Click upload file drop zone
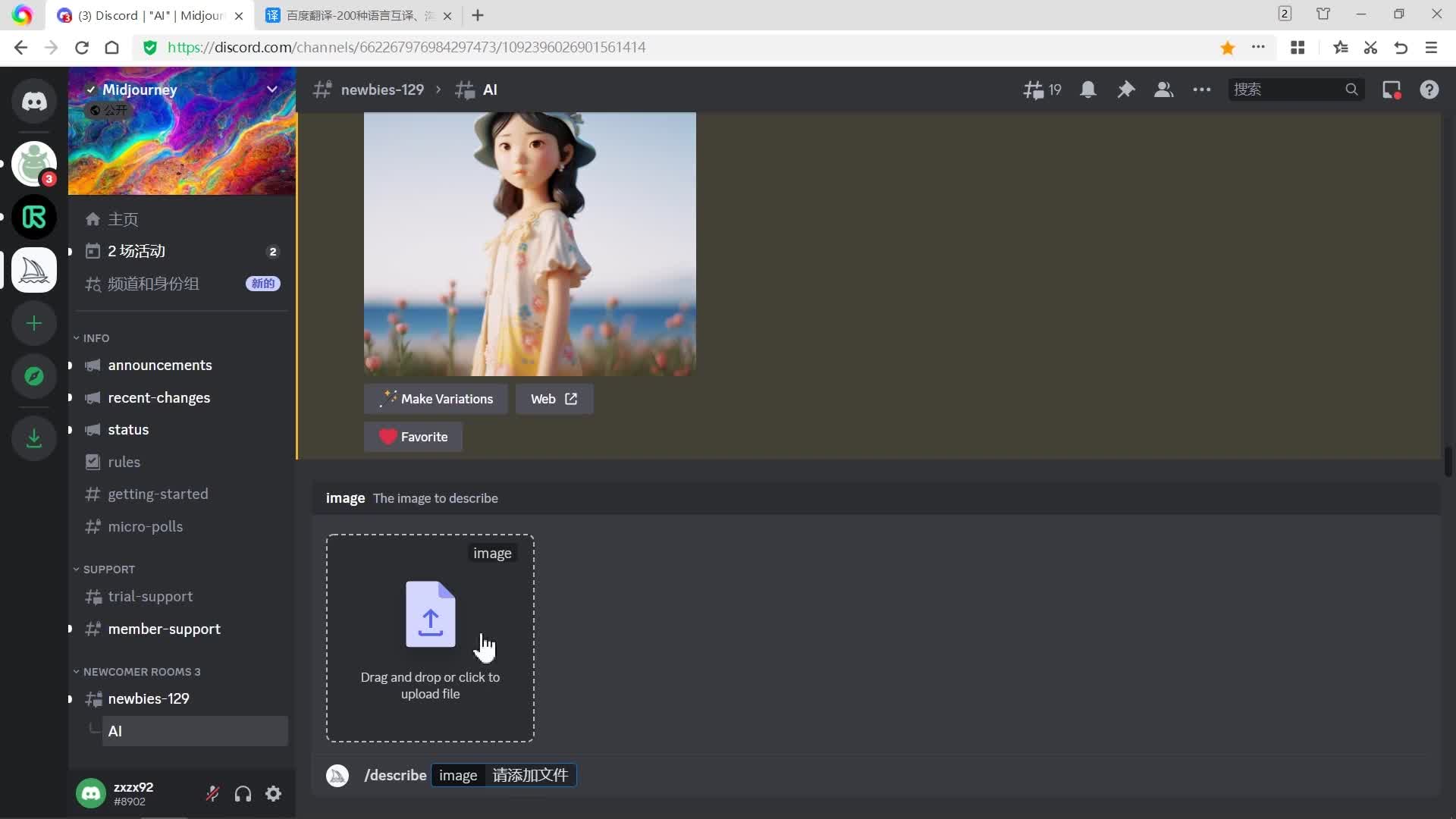 point(430,638)
